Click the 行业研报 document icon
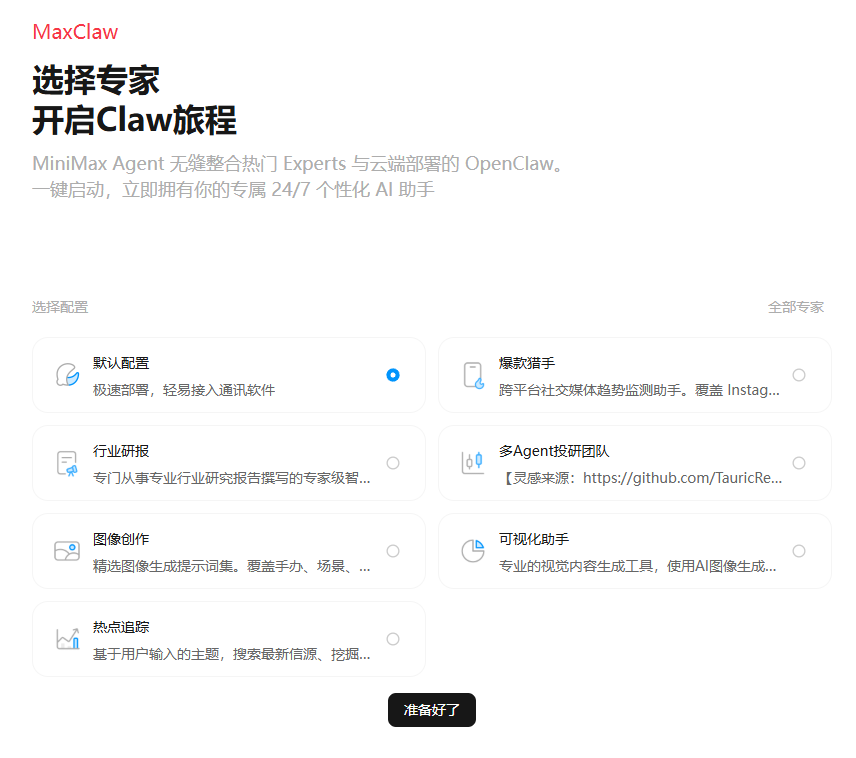856x758 pixels. pos(67,463)
